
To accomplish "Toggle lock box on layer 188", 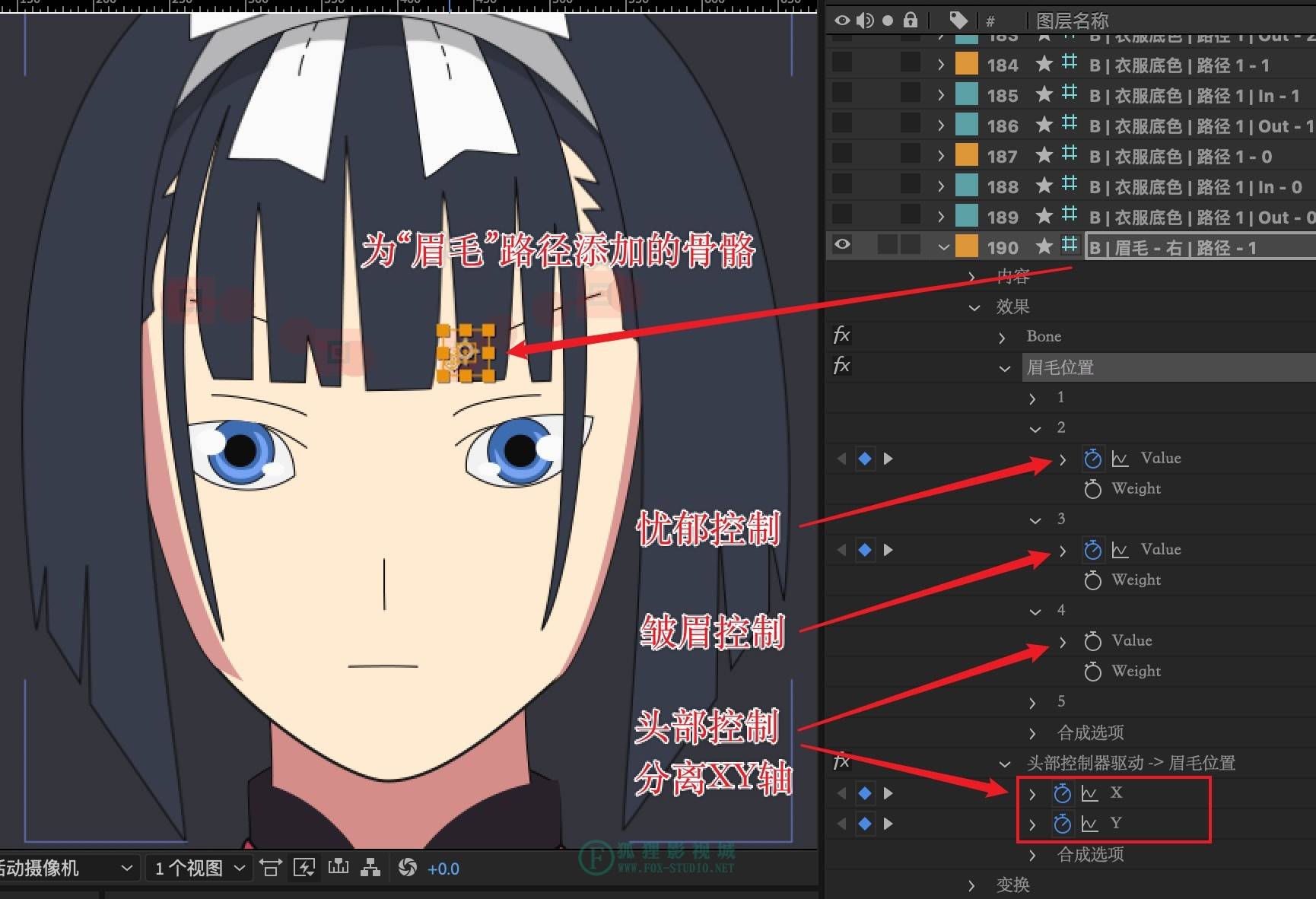I will [x=911, y=184].
